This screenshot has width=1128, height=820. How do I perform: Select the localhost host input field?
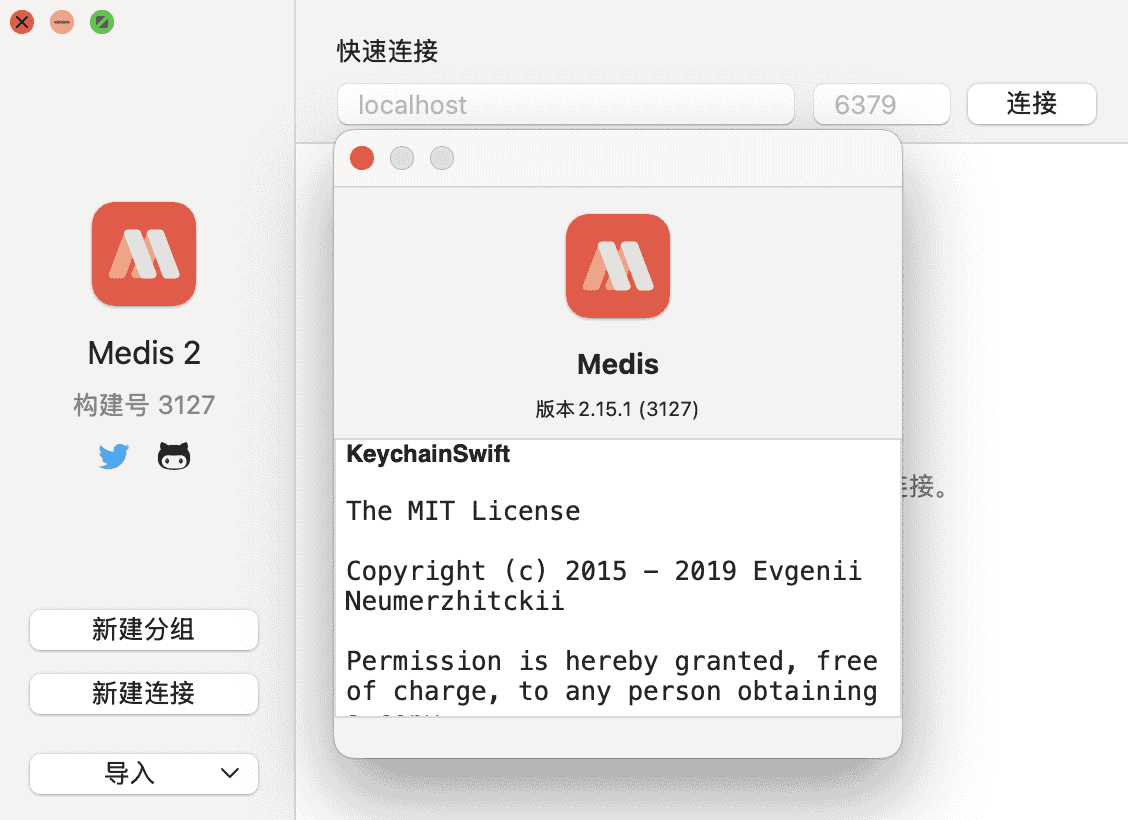coord(565,104)
